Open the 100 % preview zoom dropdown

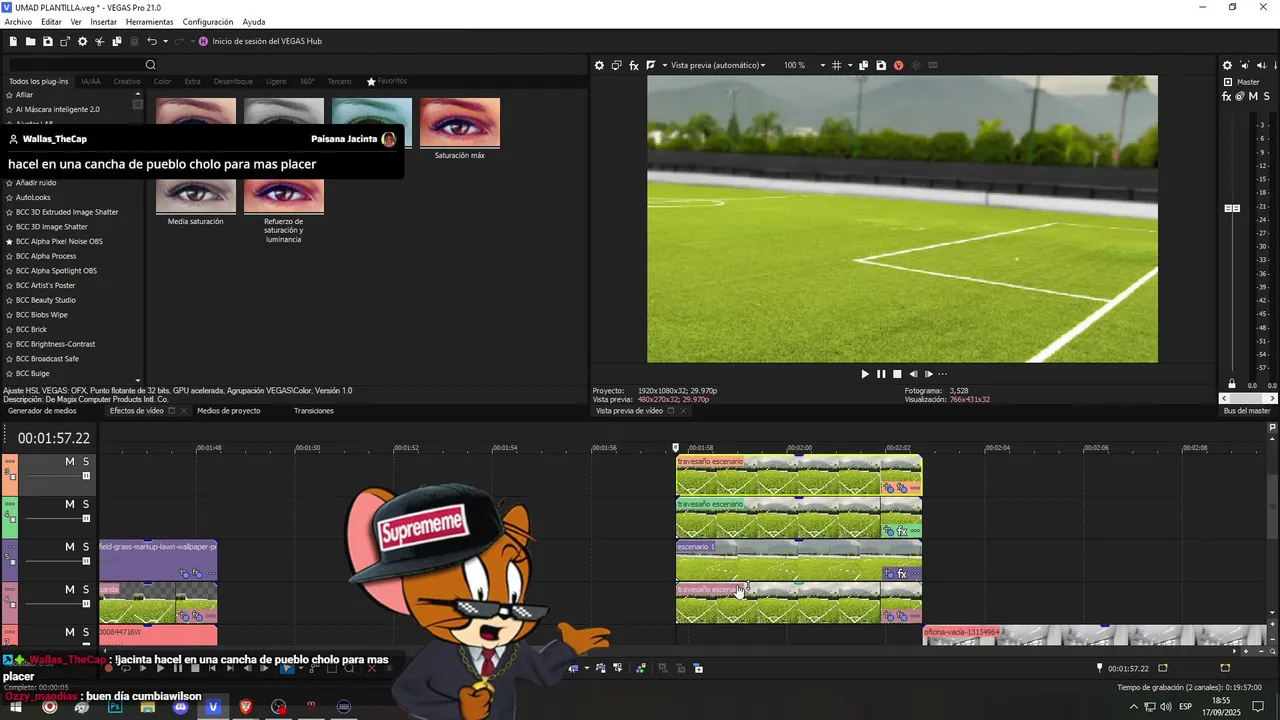805,65
